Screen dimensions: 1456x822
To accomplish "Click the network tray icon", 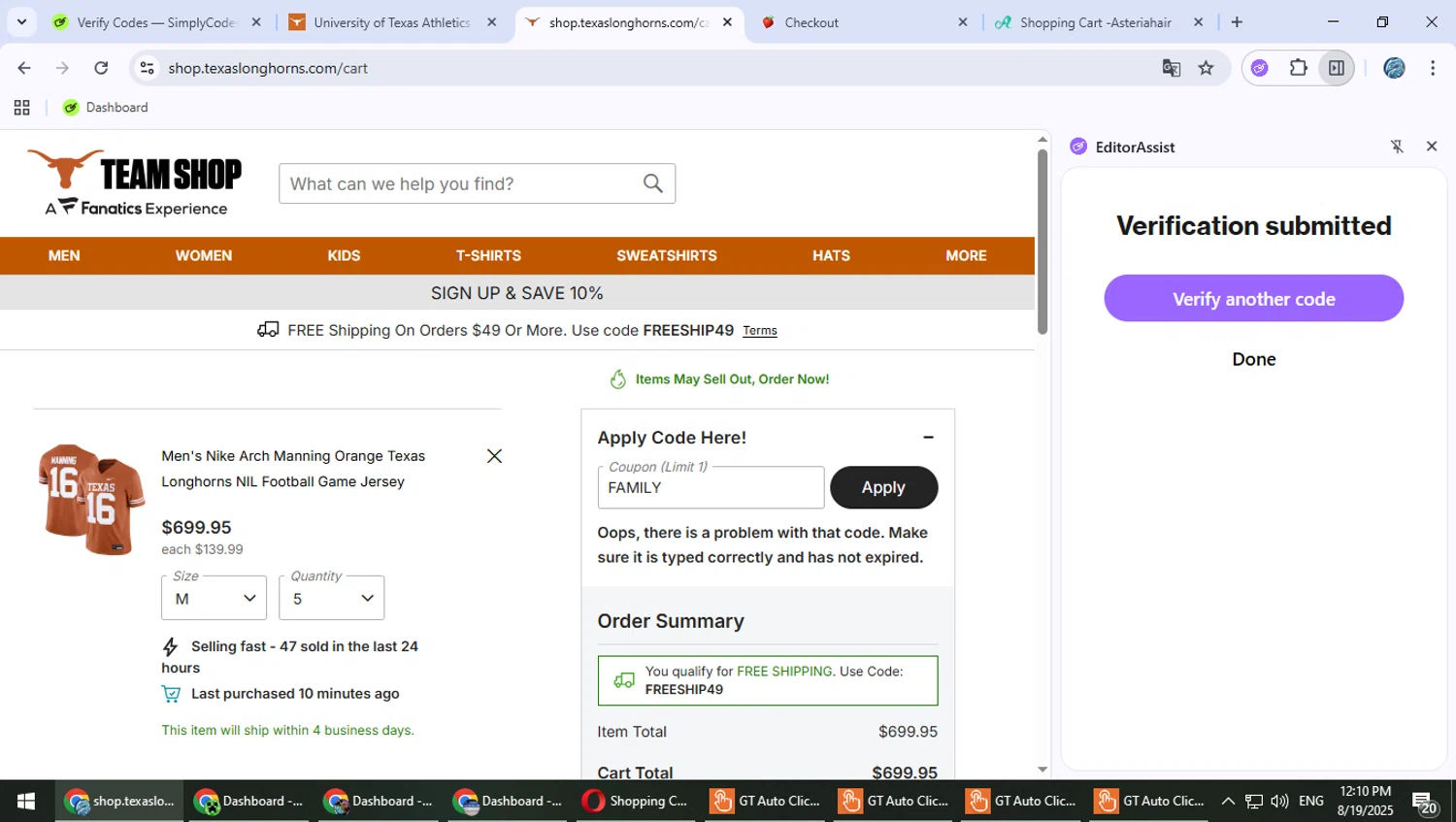I will [1254, 802].
